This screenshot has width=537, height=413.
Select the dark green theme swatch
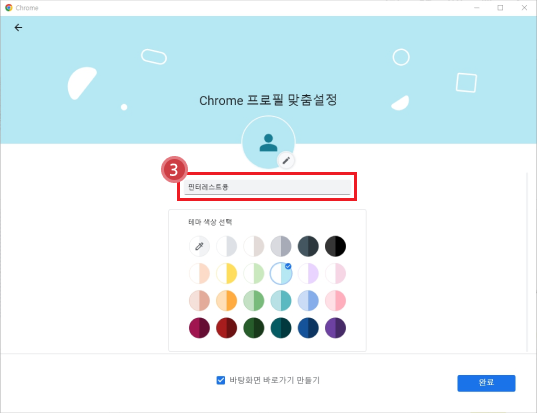pyautogui.click(x=254, y=328)
